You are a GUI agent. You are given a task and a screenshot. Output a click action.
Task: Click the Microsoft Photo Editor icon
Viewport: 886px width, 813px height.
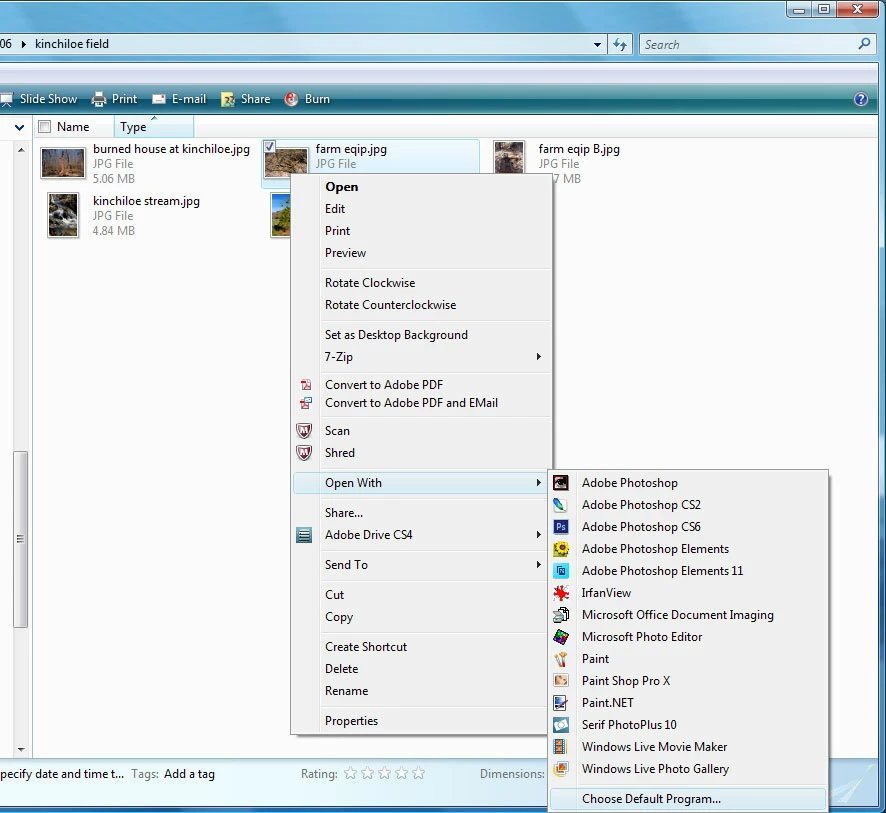click(x=561, y=637)
